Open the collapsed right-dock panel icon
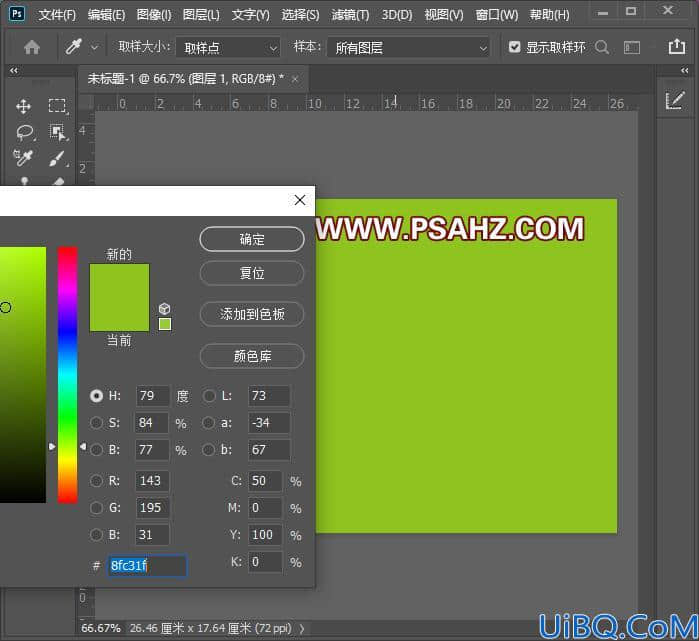The height and width of the screenshot is (641, 699). (x=674, y=101)
